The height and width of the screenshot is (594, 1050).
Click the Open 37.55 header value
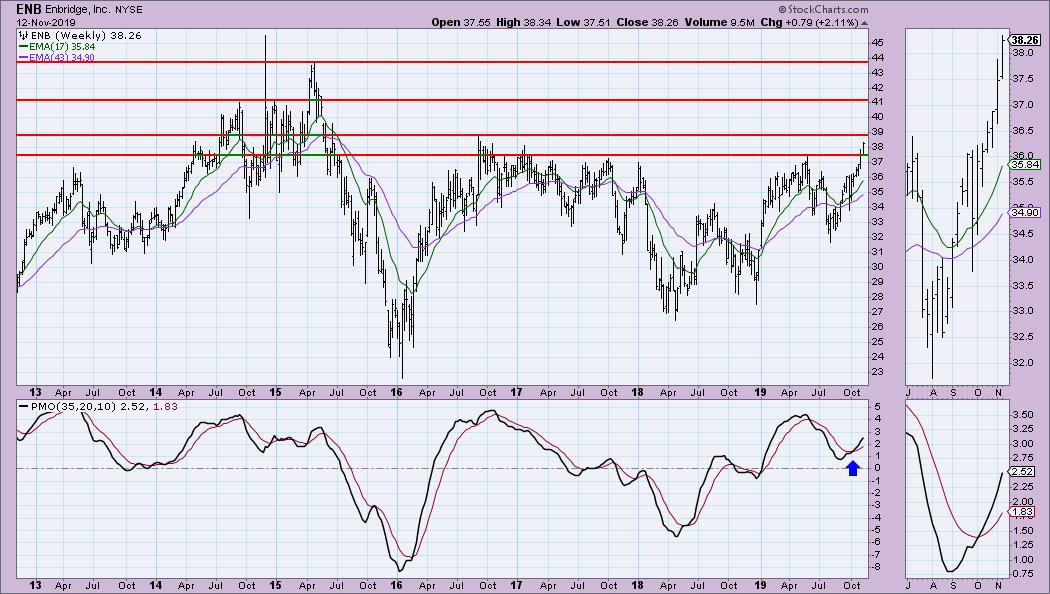[x=461, y=22]
